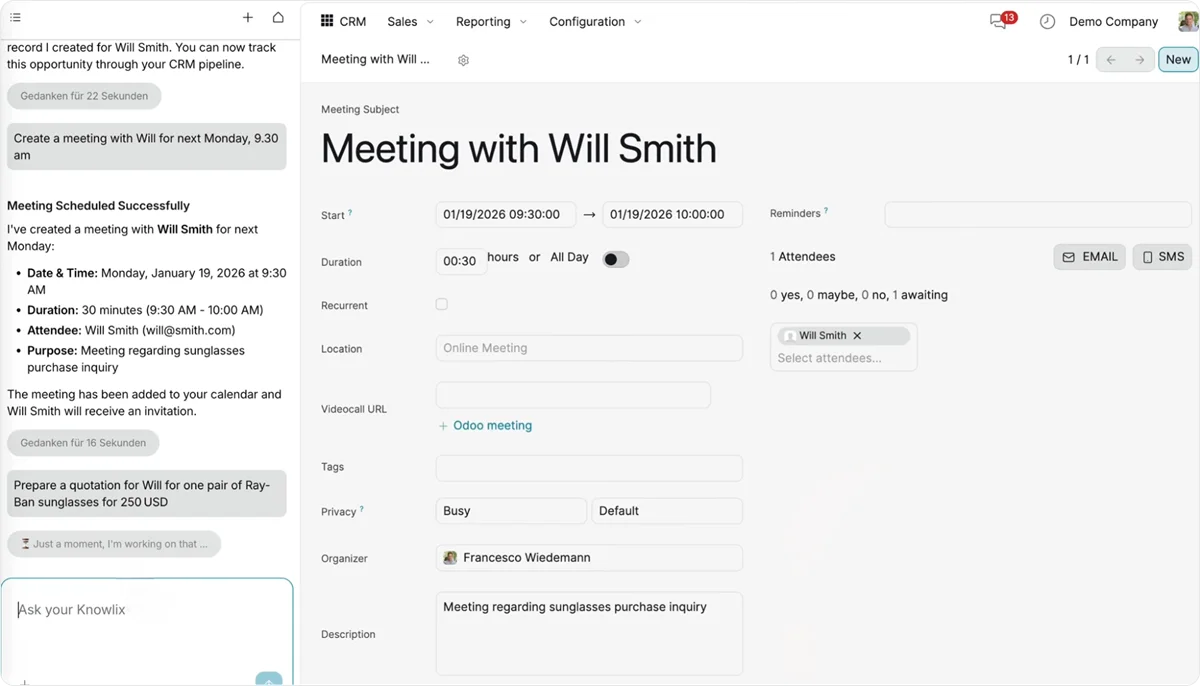Image resolution: width=1200 pixels, height=686 pixels.
Task: Expand the Configuration menu
Action: 595,21
